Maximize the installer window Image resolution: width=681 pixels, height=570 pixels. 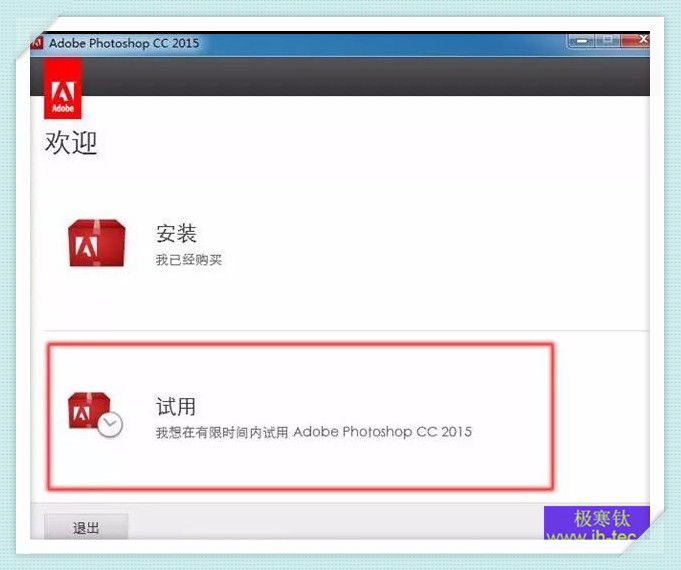click(x=608, y=41)
